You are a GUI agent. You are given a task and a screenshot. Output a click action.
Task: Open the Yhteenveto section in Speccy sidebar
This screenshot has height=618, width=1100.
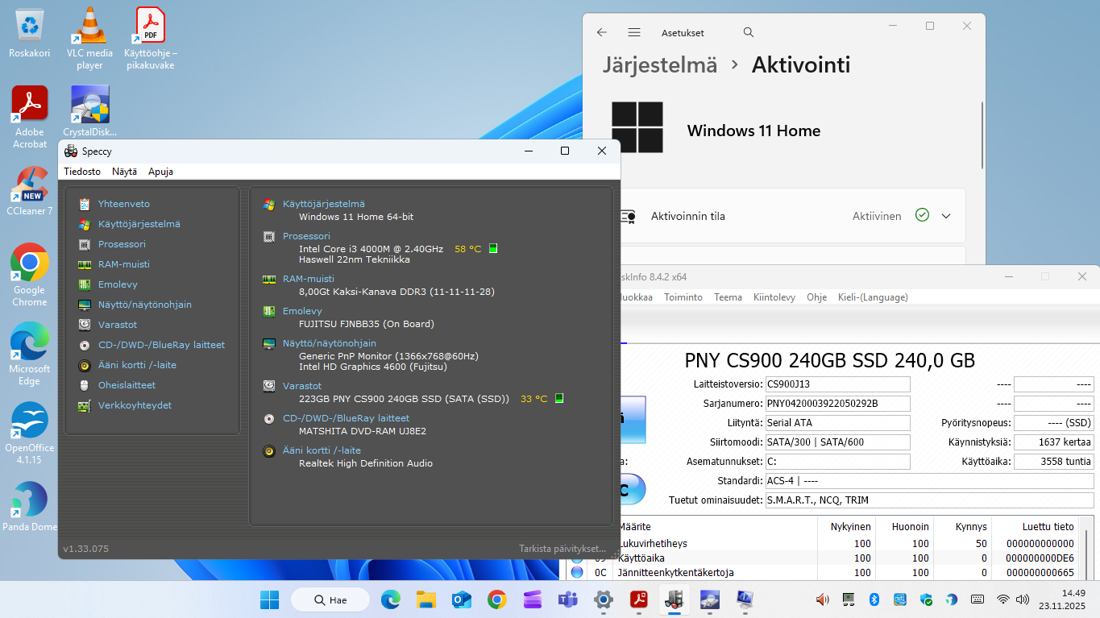click(x=123, y=204)
